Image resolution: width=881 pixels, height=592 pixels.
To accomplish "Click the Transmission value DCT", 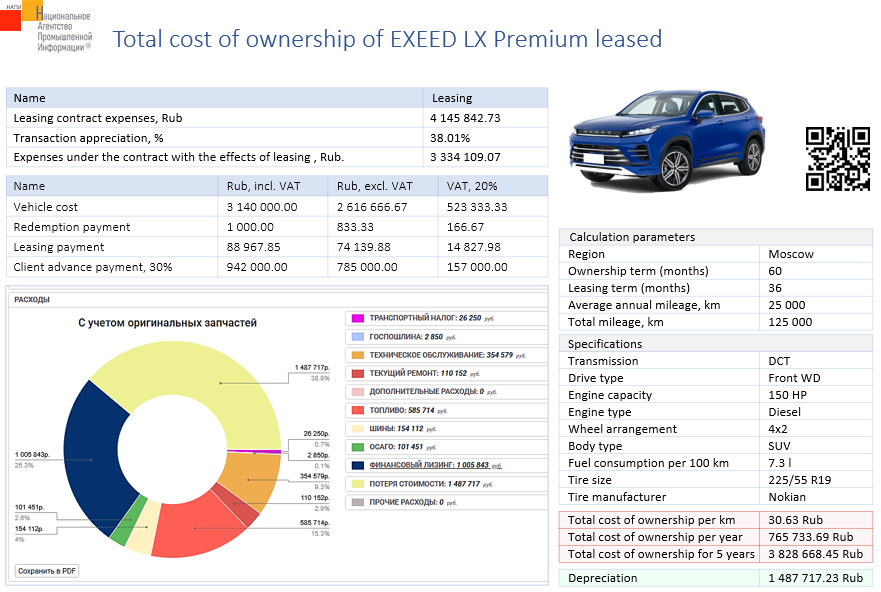I will click(779, 361).
